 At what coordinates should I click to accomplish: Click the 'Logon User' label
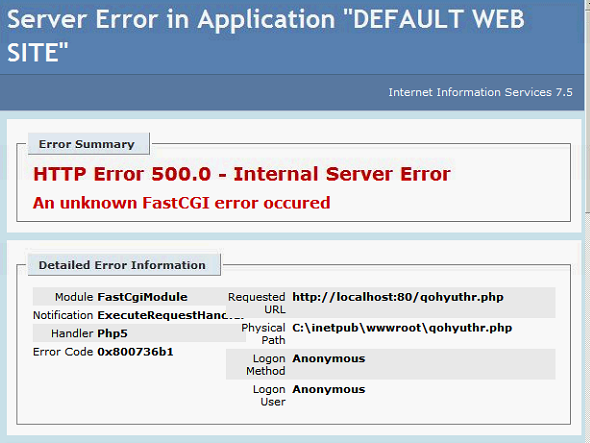coord(269,396)
